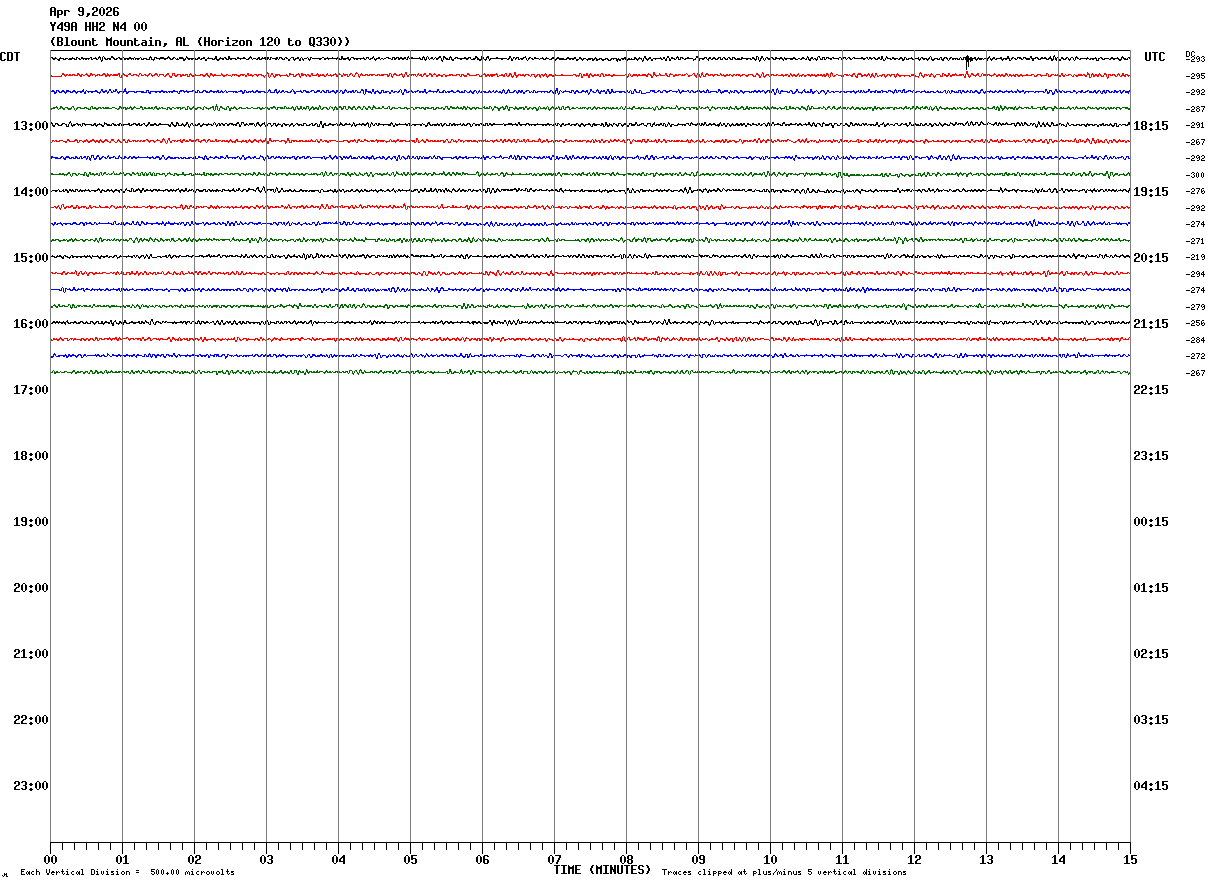
Task: Click the '17:00' CDT hour label
Action: tap(31, 389)
